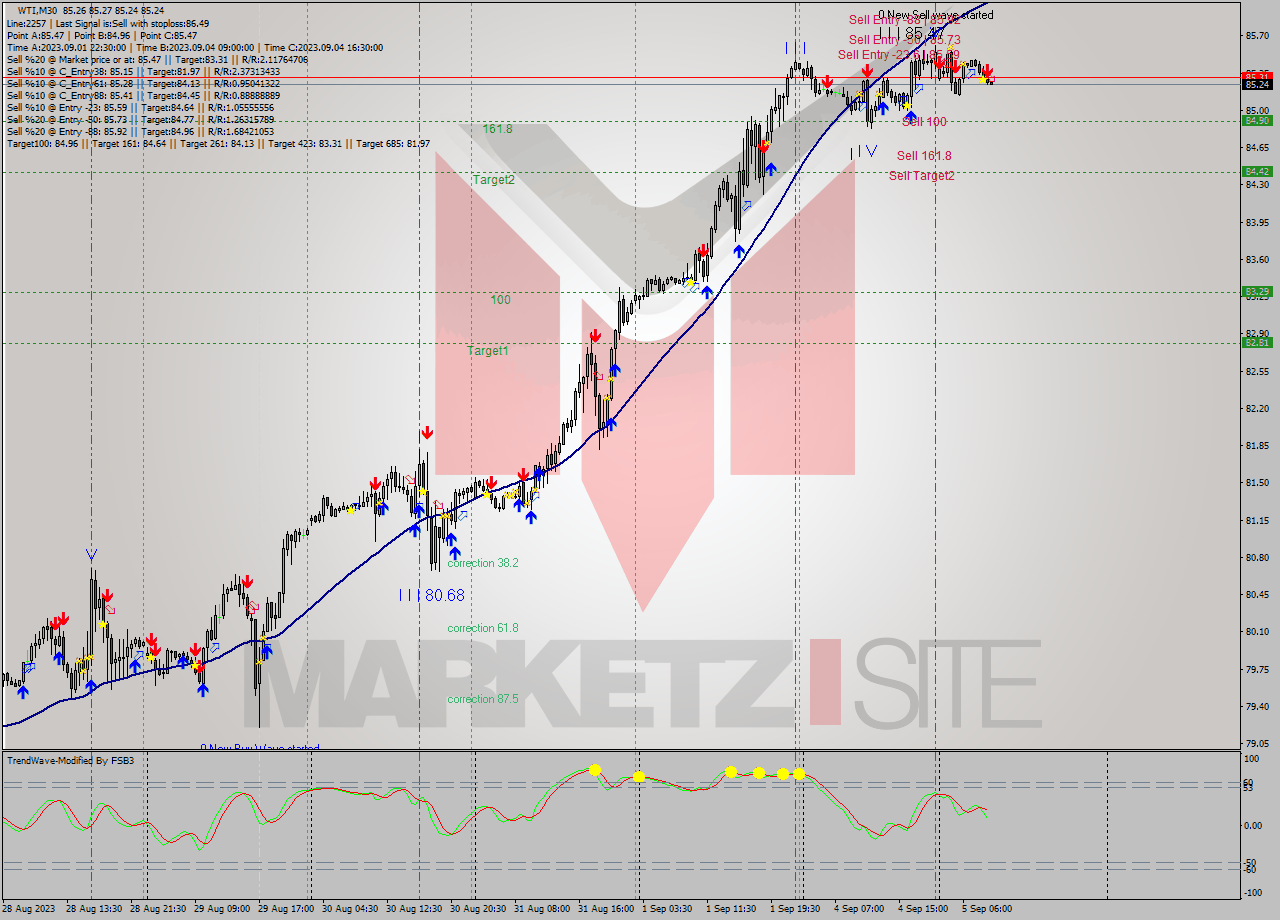Click the 80.10 price axis label
The width and height of the screenshot is (1280, 920).
coord(1257,632)
